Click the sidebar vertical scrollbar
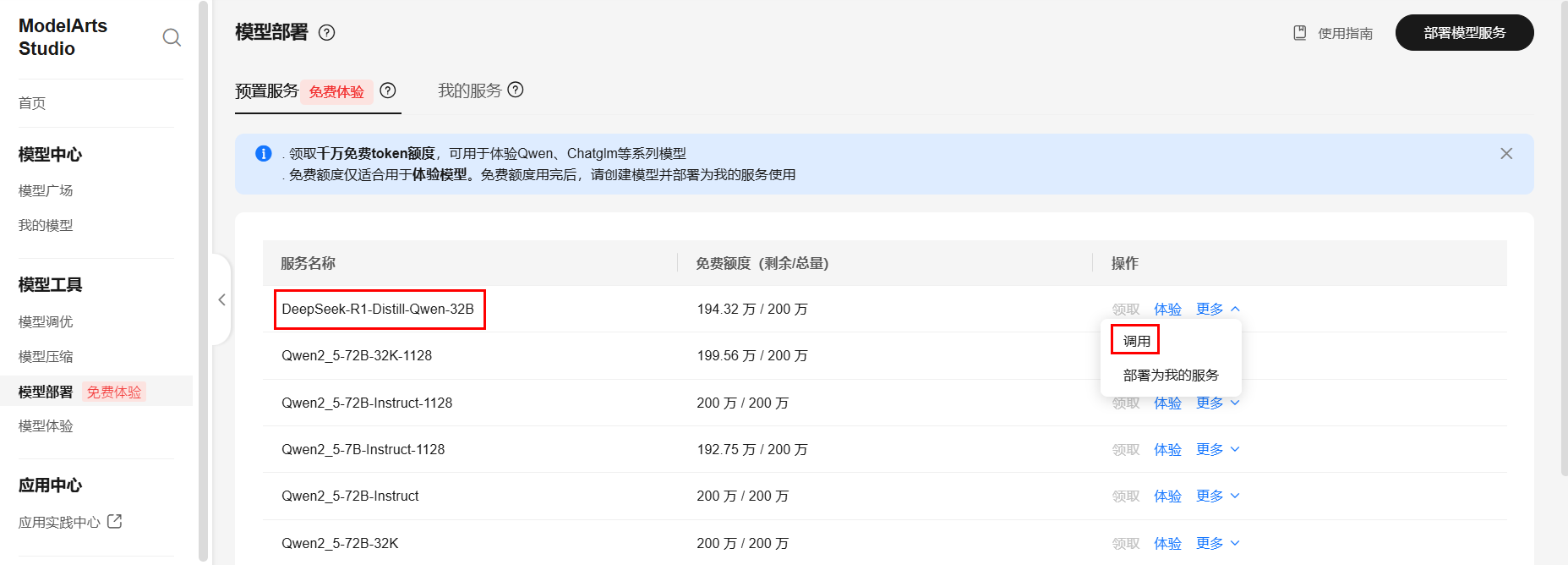The width and height of the screenshot is (1568, 565). click(203, 279)
